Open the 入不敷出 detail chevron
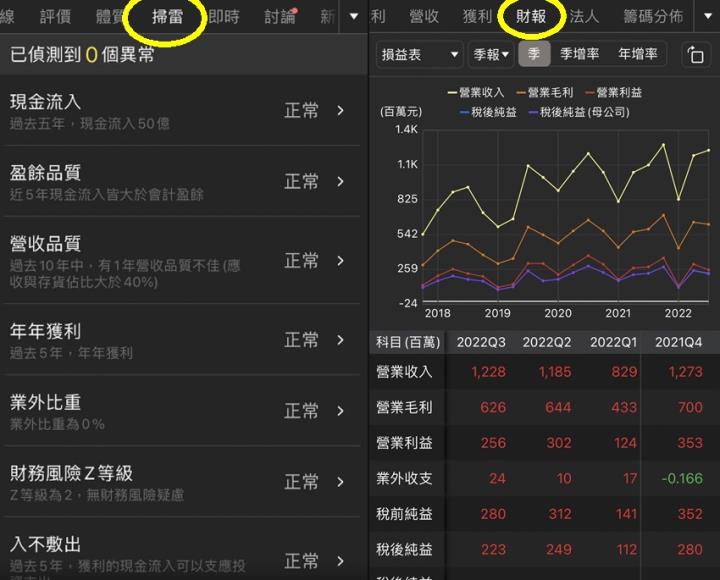This screenshot has width=720, height=580. pos(340,561)
